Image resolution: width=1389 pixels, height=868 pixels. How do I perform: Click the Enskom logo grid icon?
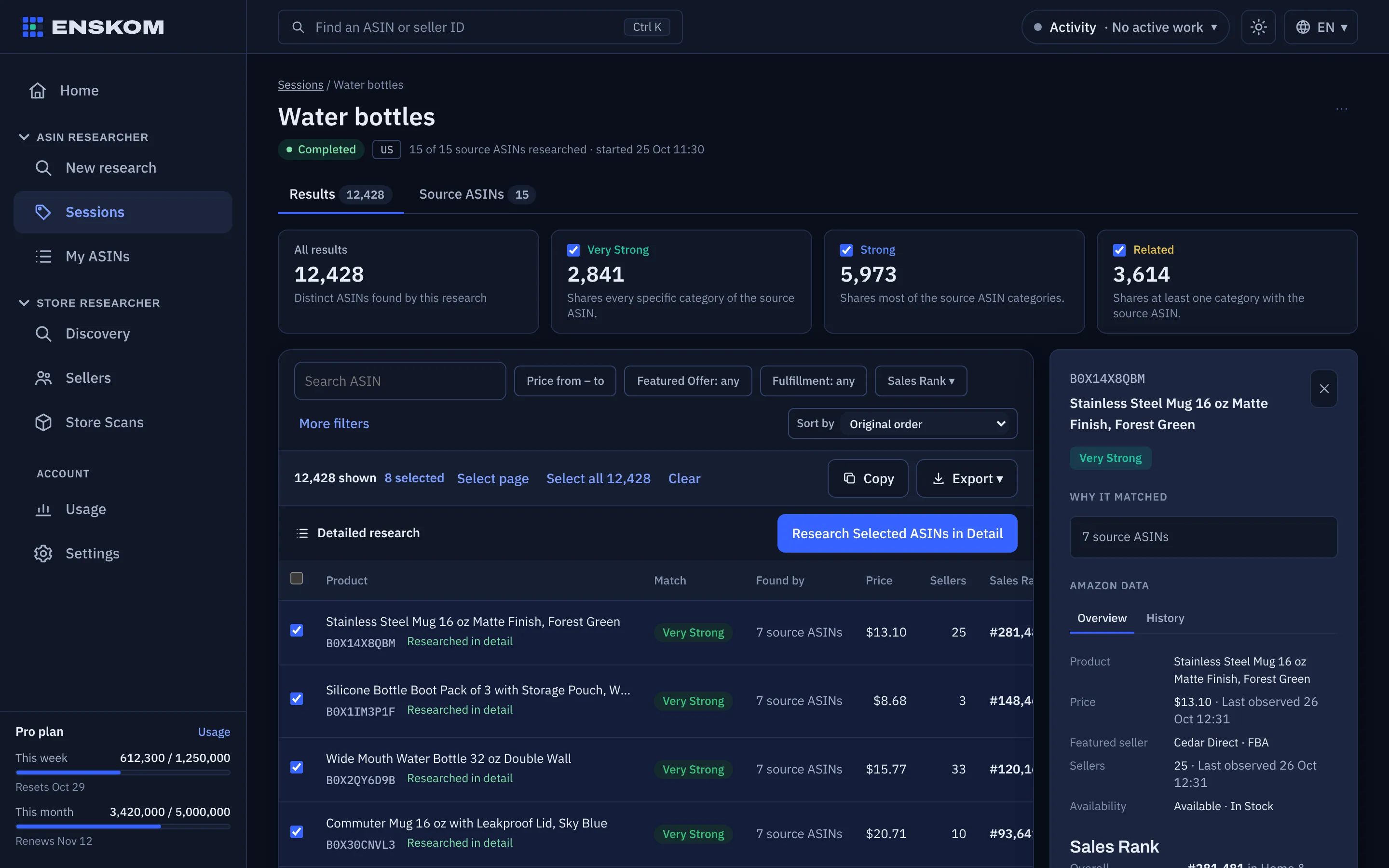33,27
